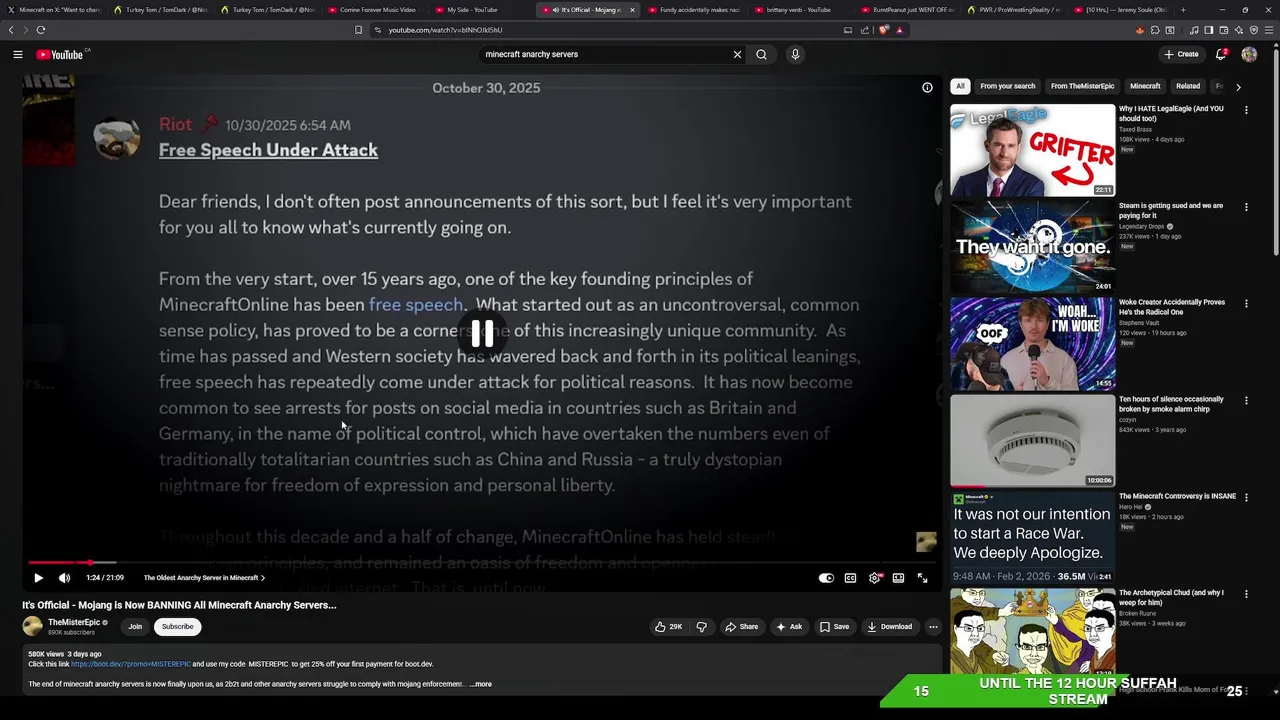Go back with the browser back arrow
This screenshot has width=1280, height=720.
(x=11, y=30)
